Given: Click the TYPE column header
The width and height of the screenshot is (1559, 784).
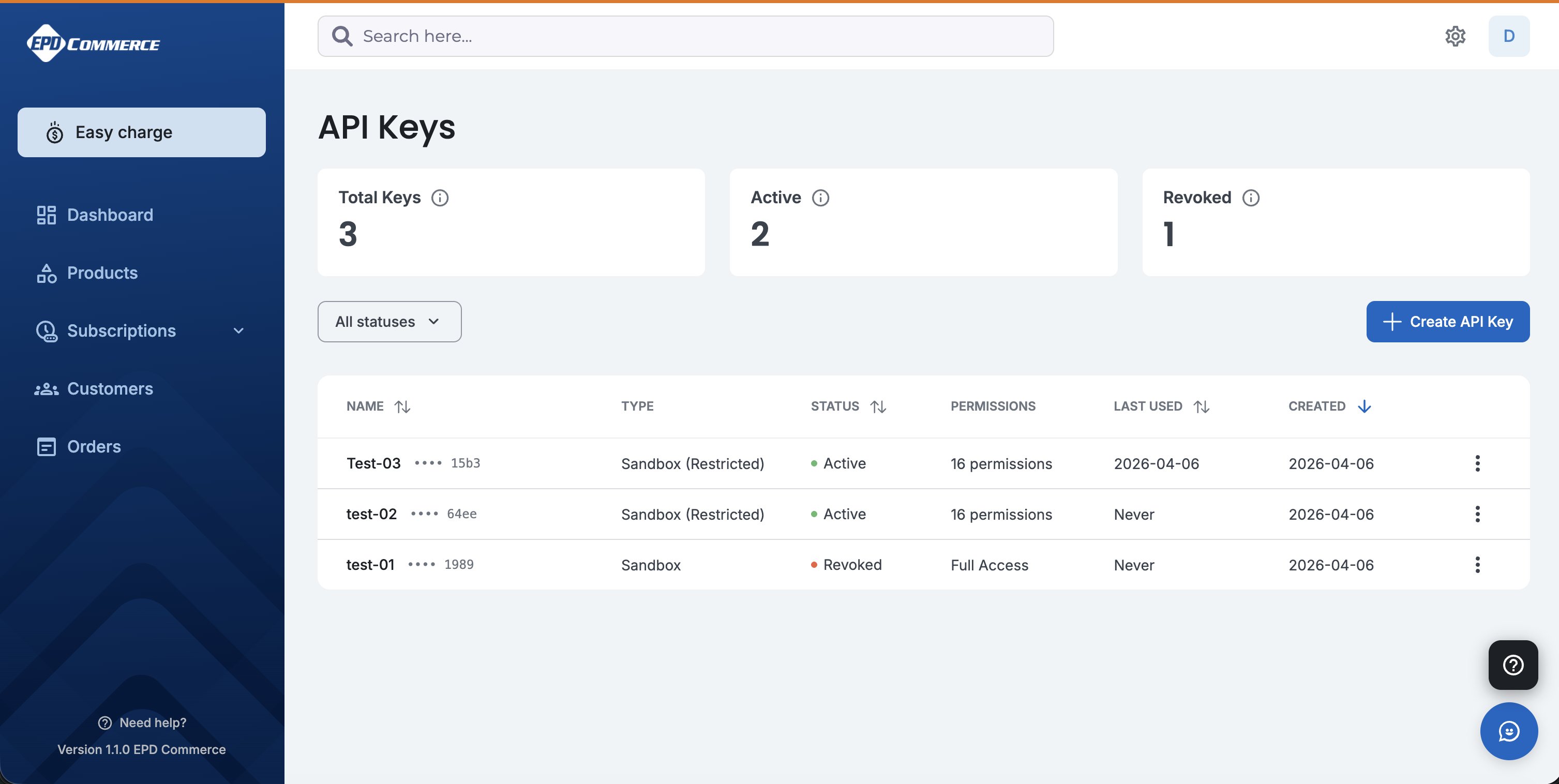Looking at the screenshot, I should pyautogui.click(x=637, y=406).
